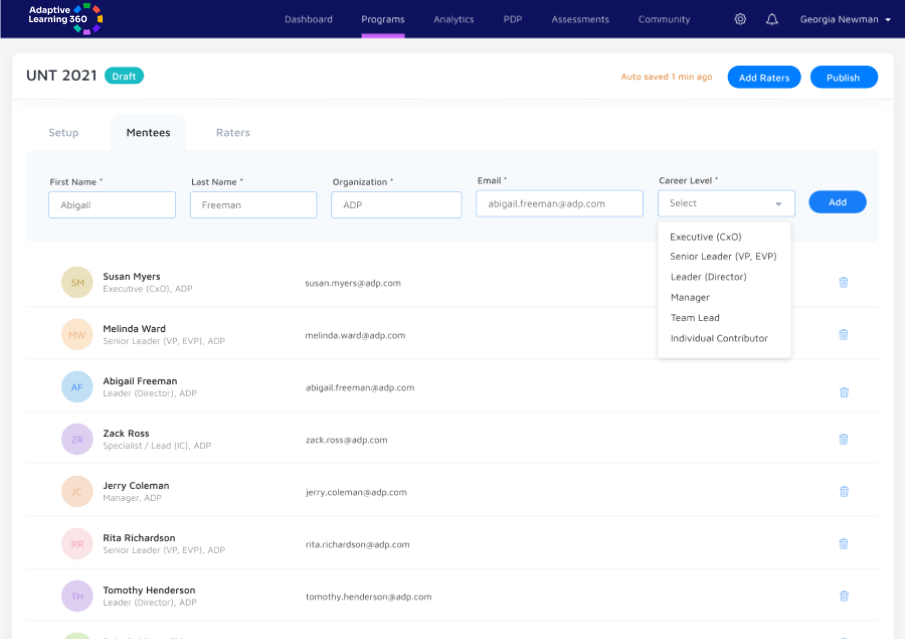Viewport: 905px width, 639px height.
Task: Click email abigail.freeman@adp.com in mentee list
Action: point(360,388)
